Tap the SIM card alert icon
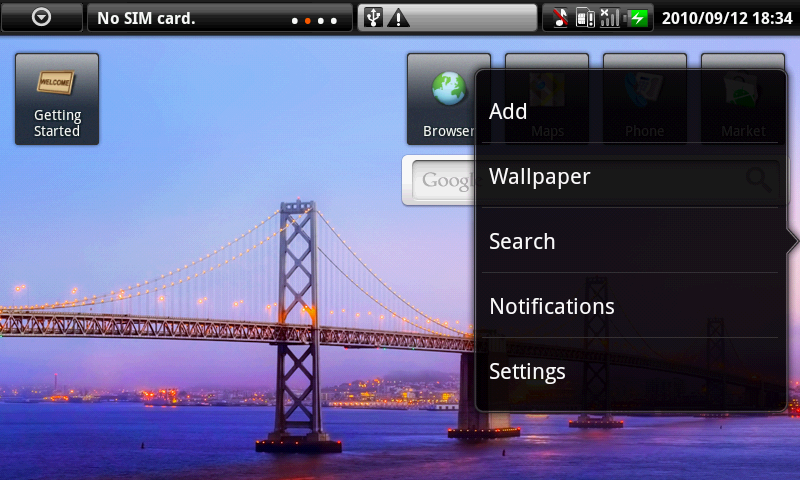The width and height of the screenshot is (800, 480). pyautogui.click(x=585, y=18)
